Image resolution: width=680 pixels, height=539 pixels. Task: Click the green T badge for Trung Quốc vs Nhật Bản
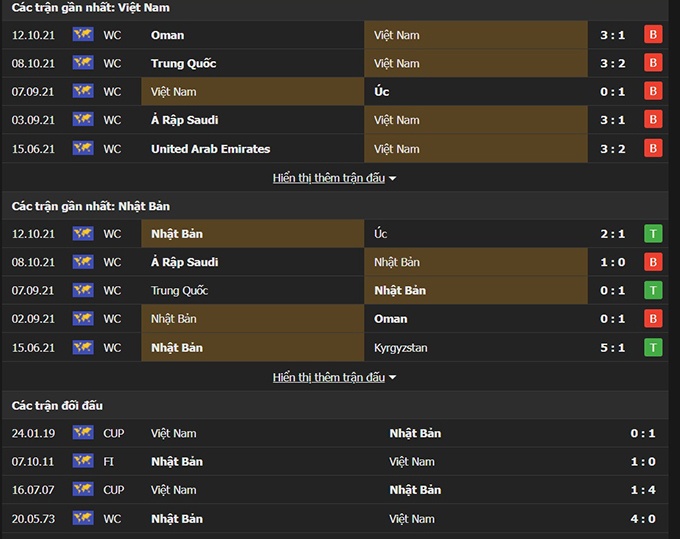pyautogui.click(x=653, y=291)
